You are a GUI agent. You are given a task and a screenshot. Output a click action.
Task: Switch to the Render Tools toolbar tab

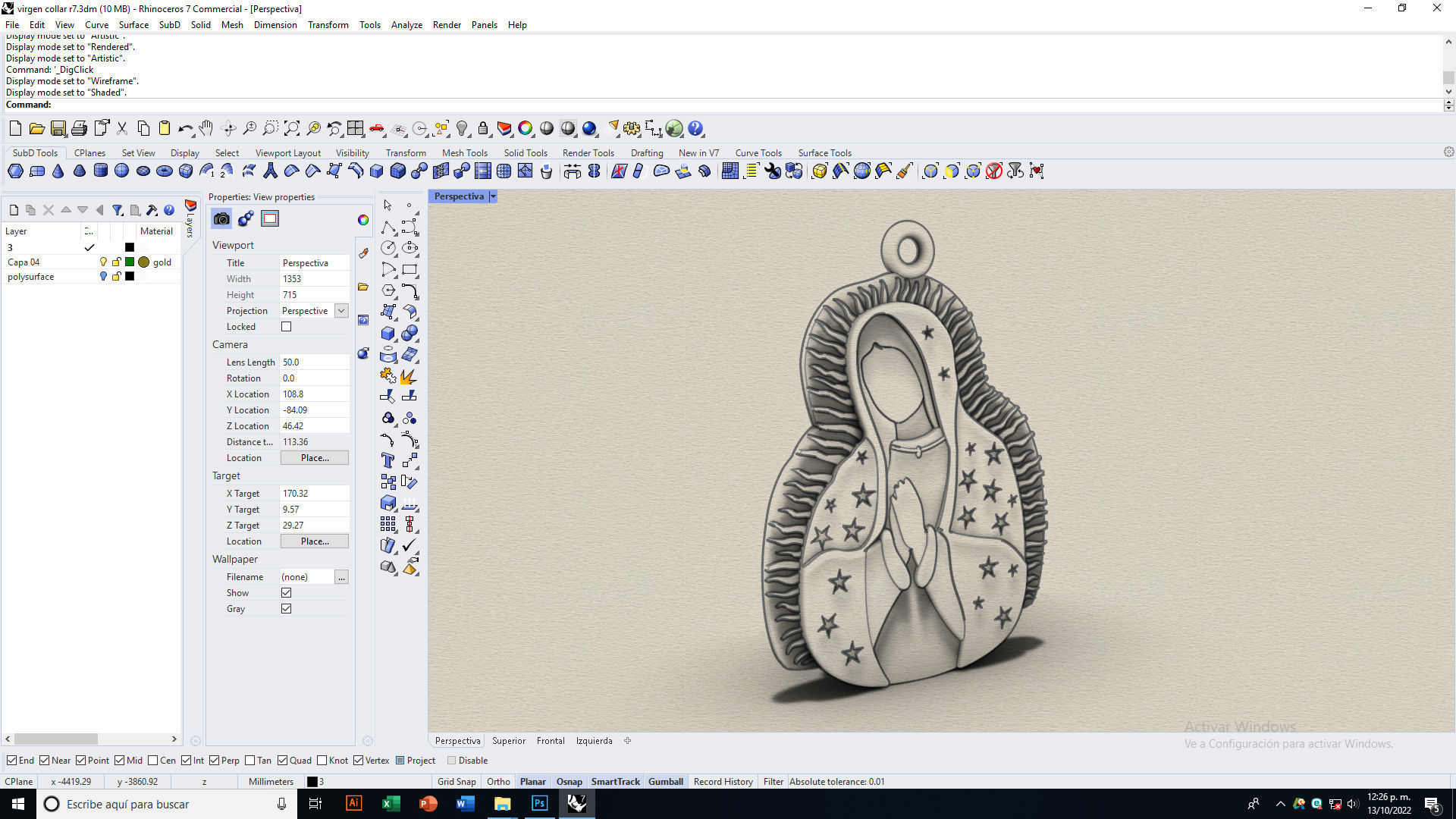[x=588, y=153]
